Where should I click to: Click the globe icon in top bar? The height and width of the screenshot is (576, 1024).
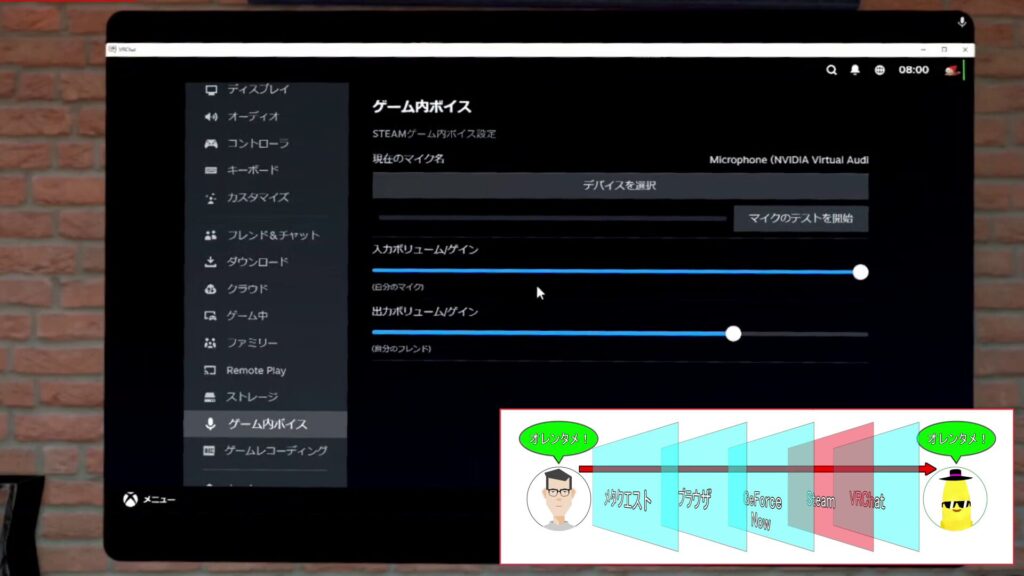pos(880,70)
